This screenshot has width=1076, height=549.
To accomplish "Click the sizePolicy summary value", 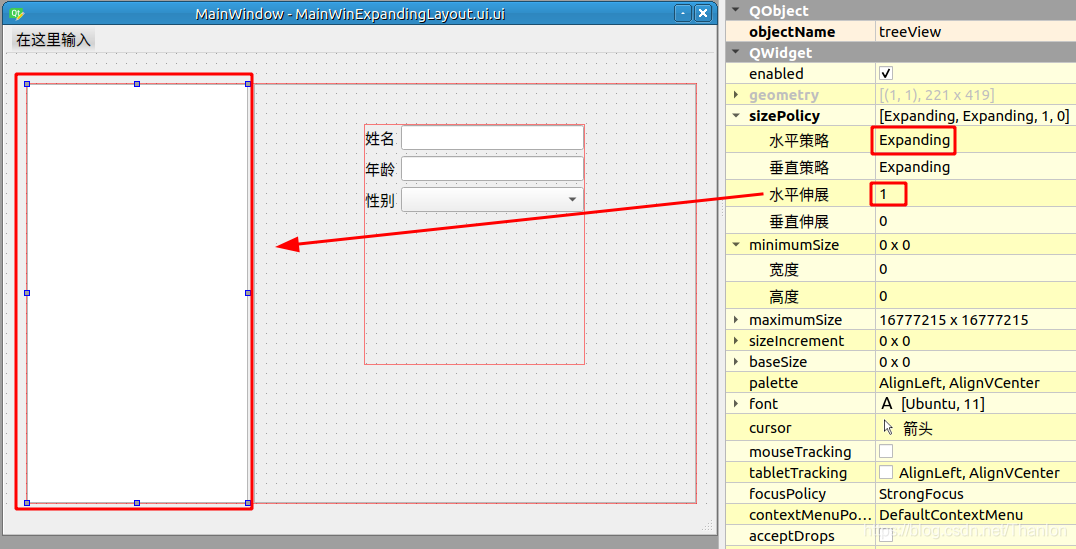I will [x=974, y=116].
